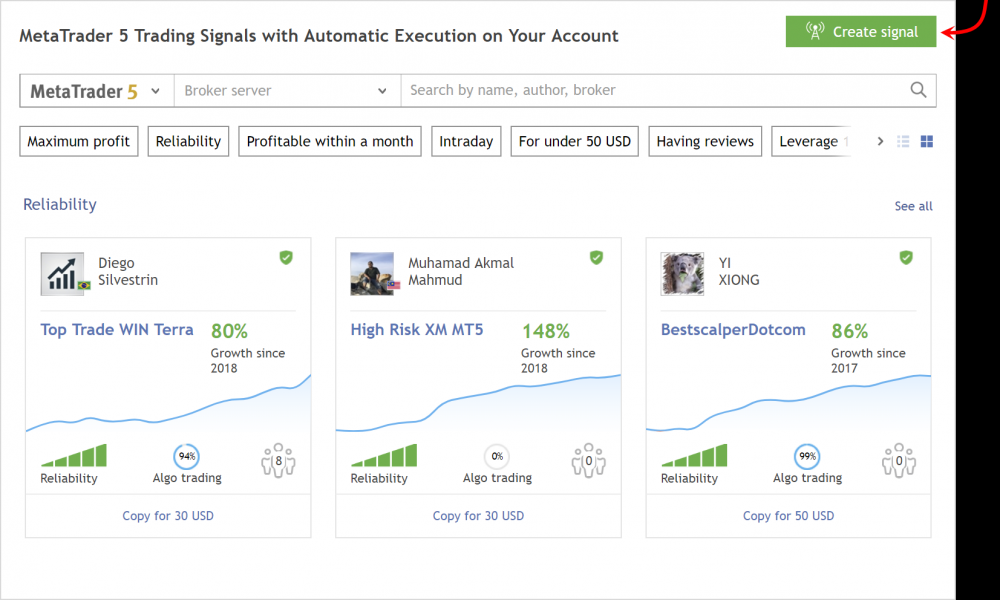The image size is (1000, 600).
Task: Switch to grid view layout
Action: coord(927,141)
